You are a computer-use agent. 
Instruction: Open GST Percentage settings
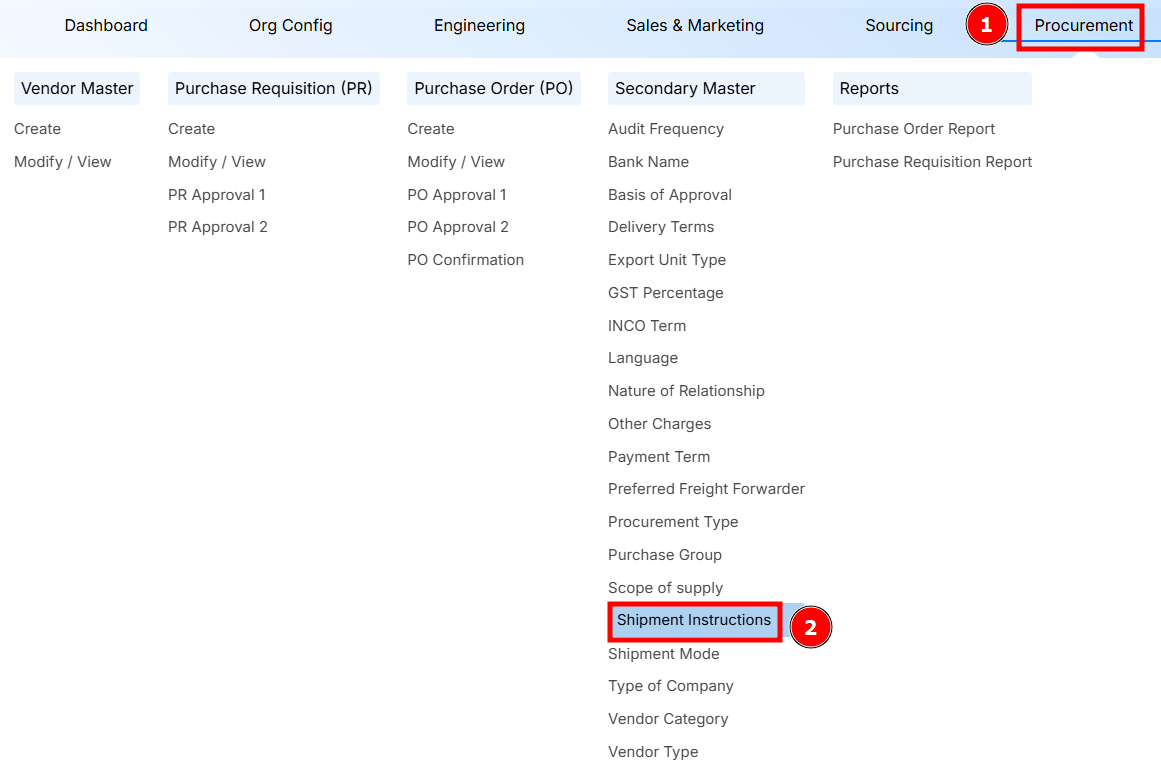point(665,292)
